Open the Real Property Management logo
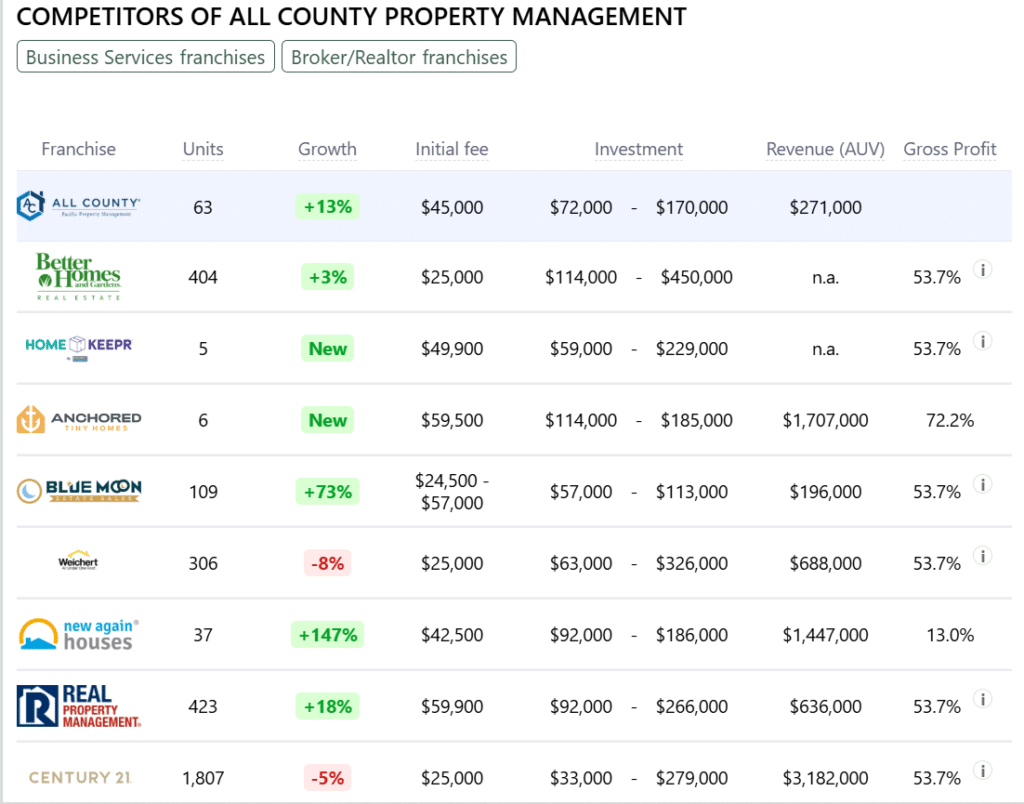Image resolution: width=1024 pixels, height=804 pixels. click(78, 706)
